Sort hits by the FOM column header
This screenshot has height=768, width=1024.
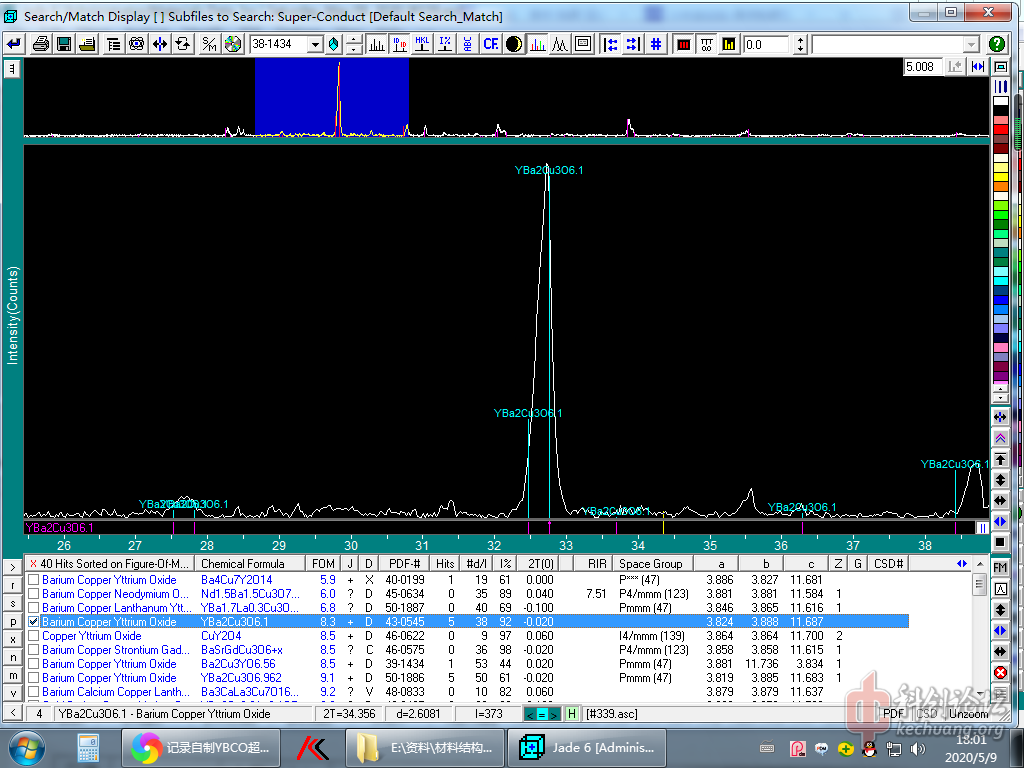pos(323,563)
